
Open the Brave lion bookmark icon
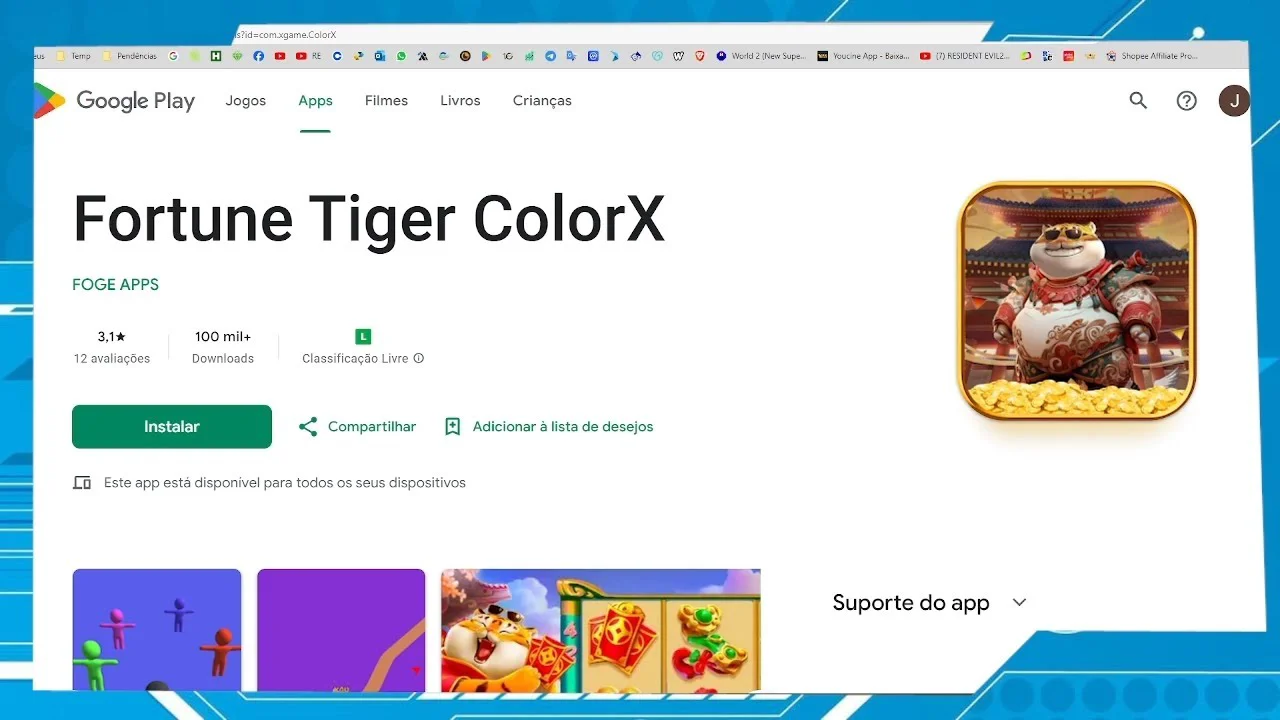(x=700, y=56)
